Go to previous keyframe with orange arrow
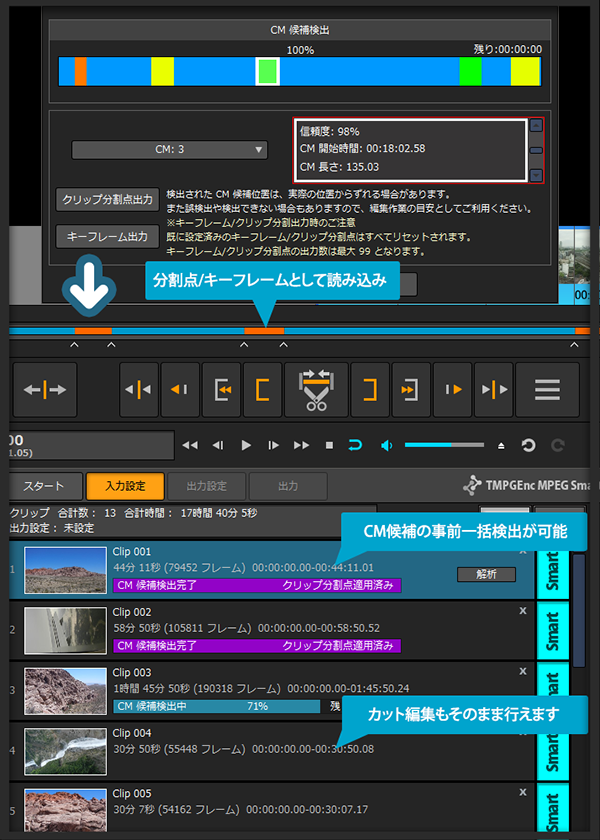Viewport: 600px width, 840px height. [x=180, y=389]
